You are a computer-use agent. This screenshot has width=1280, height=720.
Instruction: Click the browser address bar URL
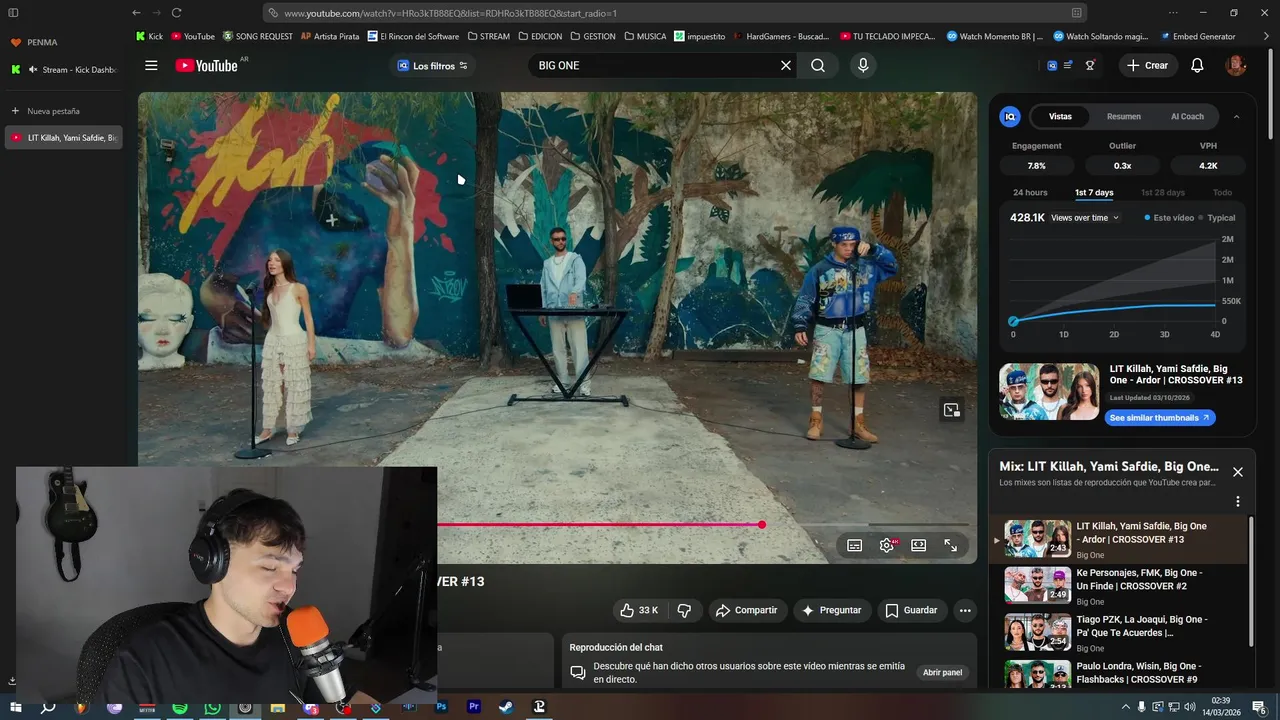coord(450,13)
